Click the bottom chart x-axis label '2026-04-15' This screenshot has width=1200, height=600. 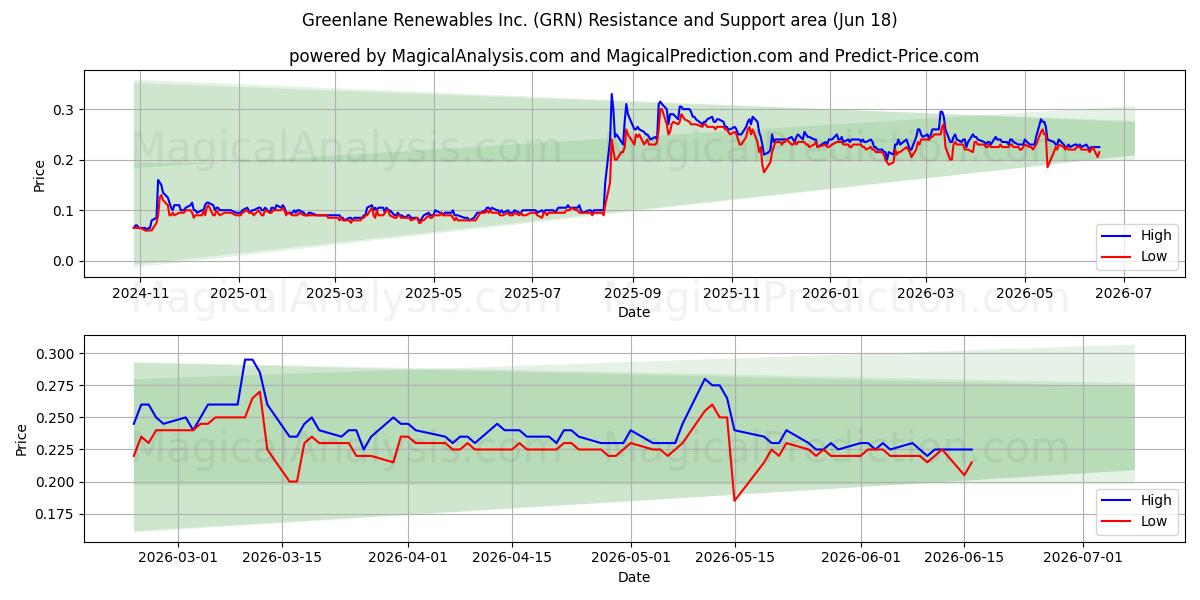tap(512, 558)
